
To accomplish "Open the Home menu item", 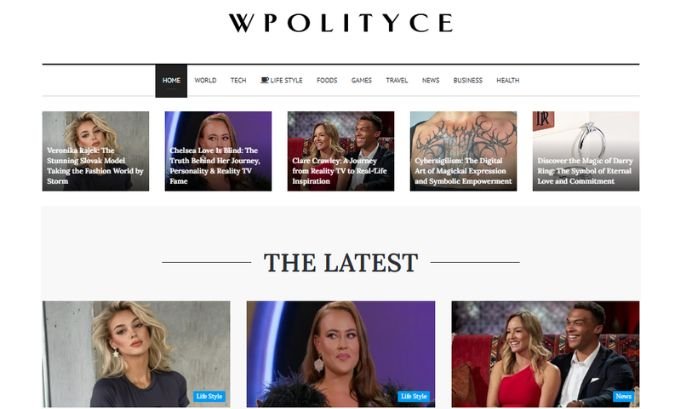I will point(171,81).
